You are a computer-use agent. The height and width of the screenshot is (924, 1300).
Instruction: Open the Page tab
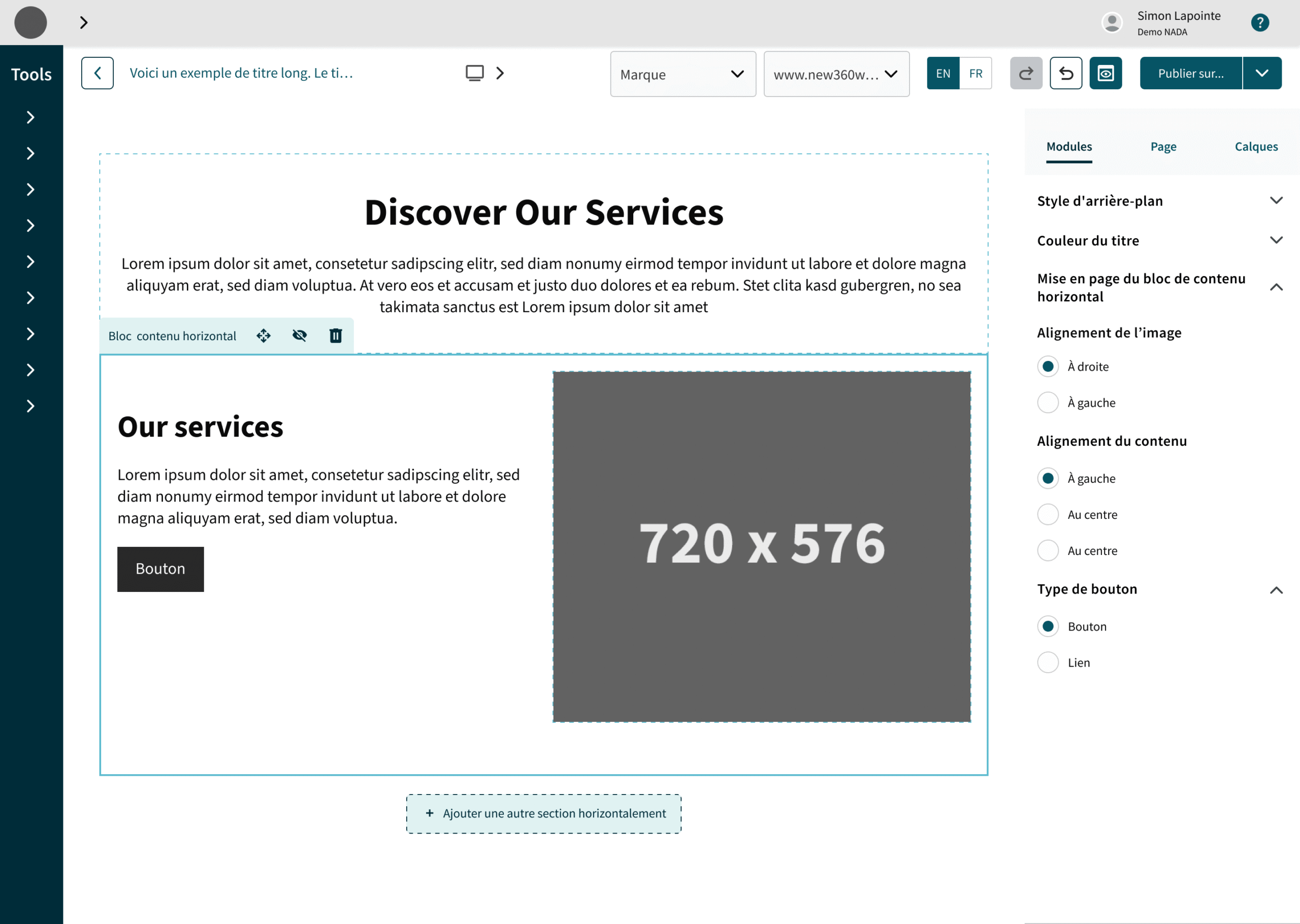[x=1163, y=146]
